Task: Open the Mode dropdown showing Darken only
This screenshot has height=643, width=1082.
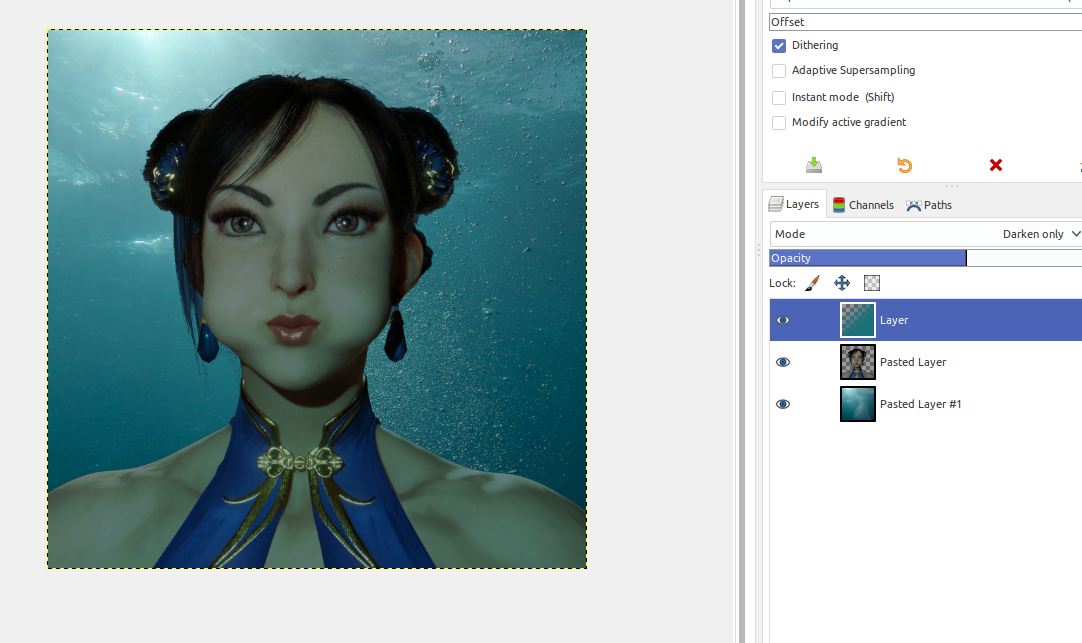Action: point(925,234)
